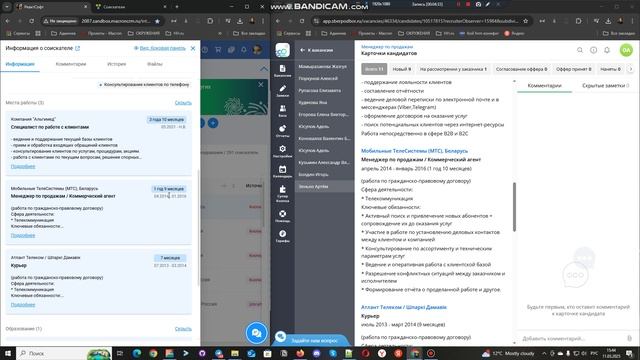Select candidate Егорова Елена in list
The image size is (640, 360).
tap(324, 114)
